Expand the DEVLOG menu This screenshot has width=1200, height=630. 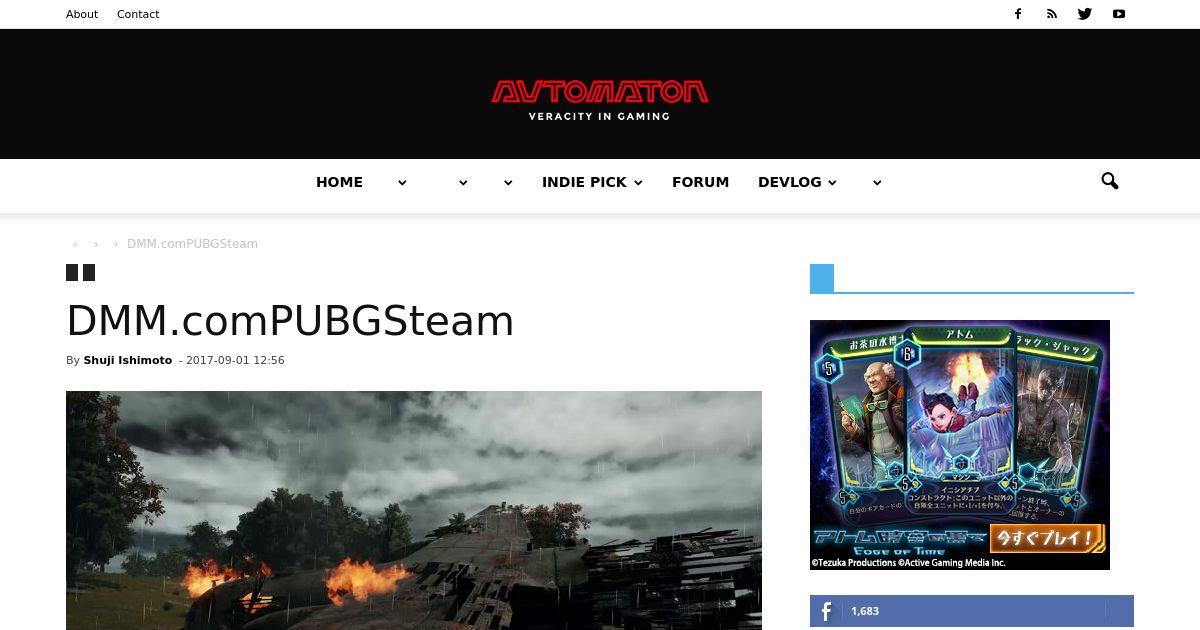pos(797,182)
